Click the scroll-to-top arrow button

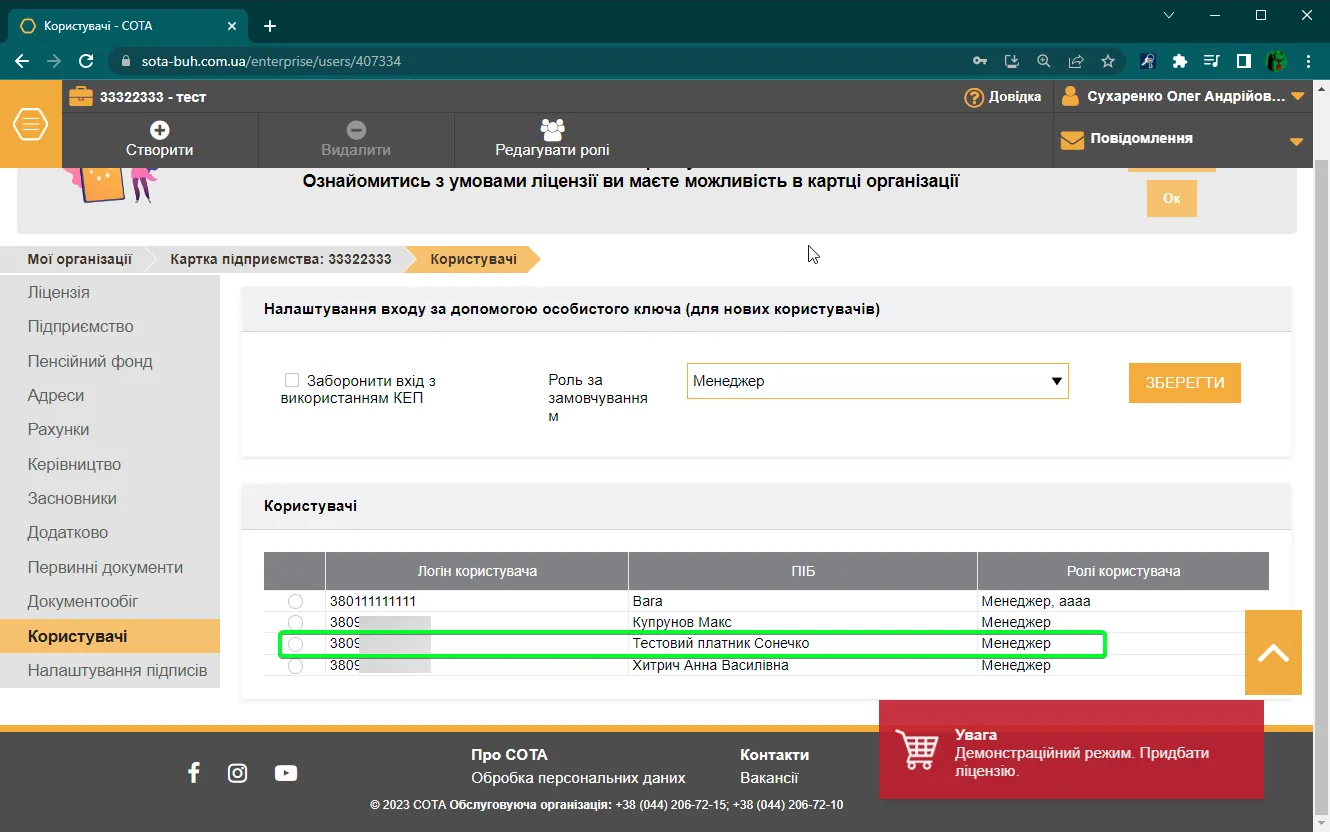[1273, 652]
